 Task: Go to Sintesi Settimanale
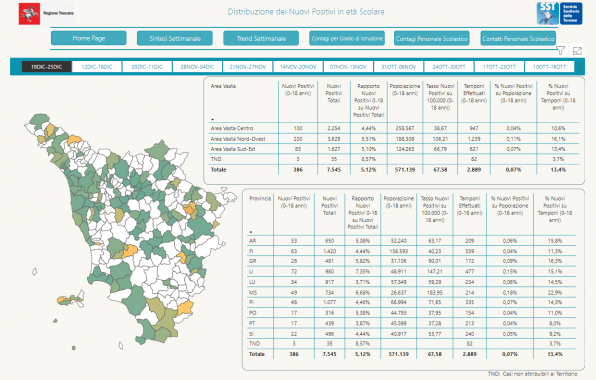(x=175, y=38)
